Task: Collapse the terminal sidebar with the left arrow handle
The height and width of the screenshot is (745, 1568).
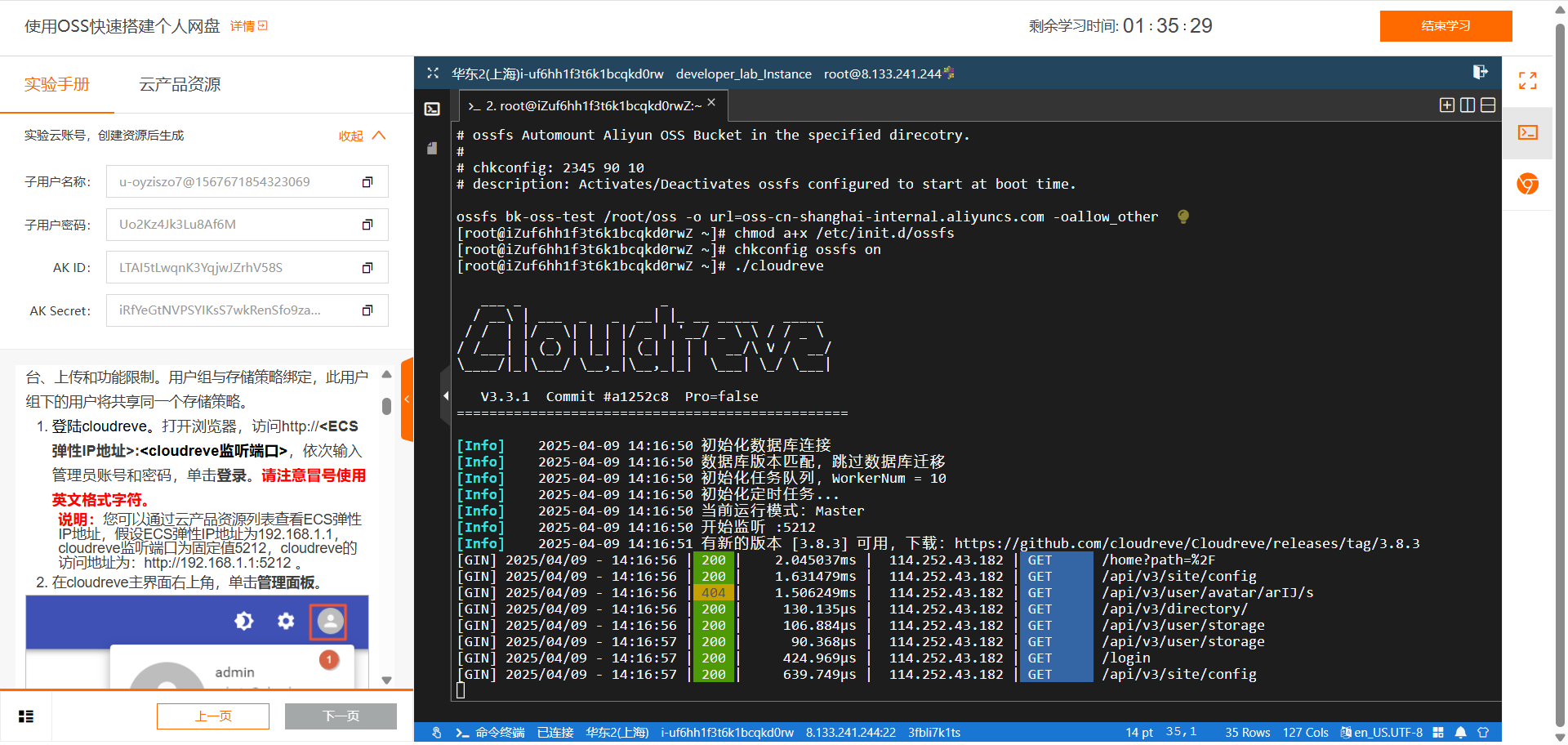Action: click(445, 396)
